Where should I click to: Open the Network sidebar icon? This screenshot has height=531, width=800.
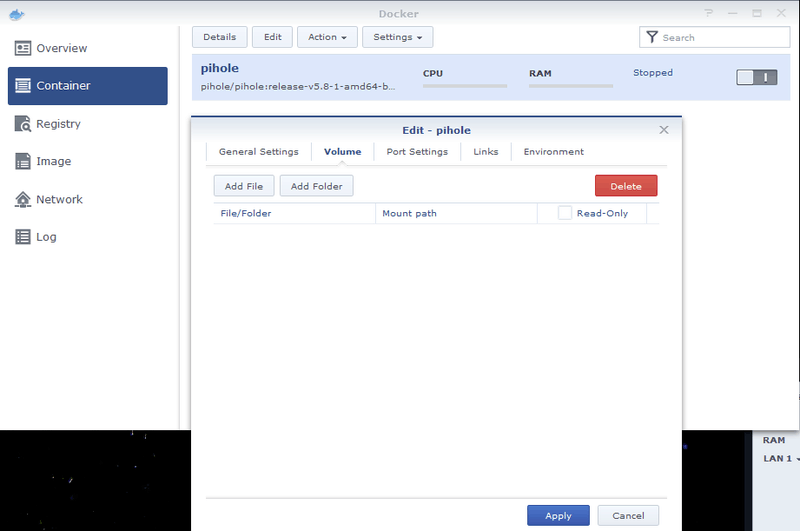coord(22,199)
